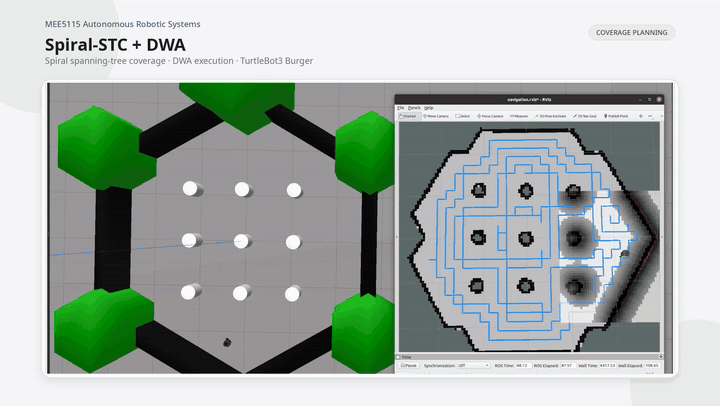The image size is (720, 406).
Task: Click the navigation.rviz title bar
Action: (x=529, y=100)
